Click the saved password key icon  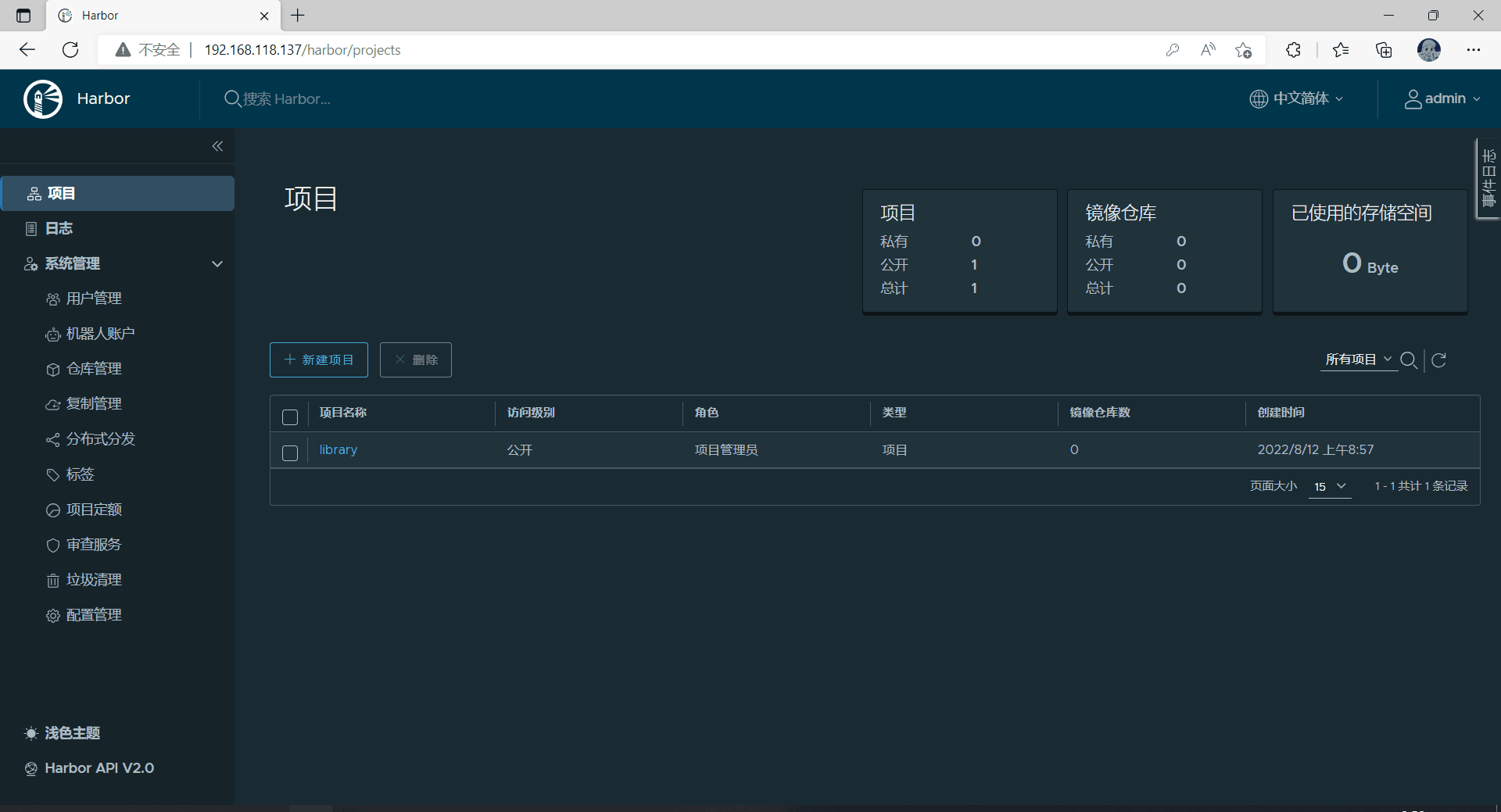coord(1172,50)
